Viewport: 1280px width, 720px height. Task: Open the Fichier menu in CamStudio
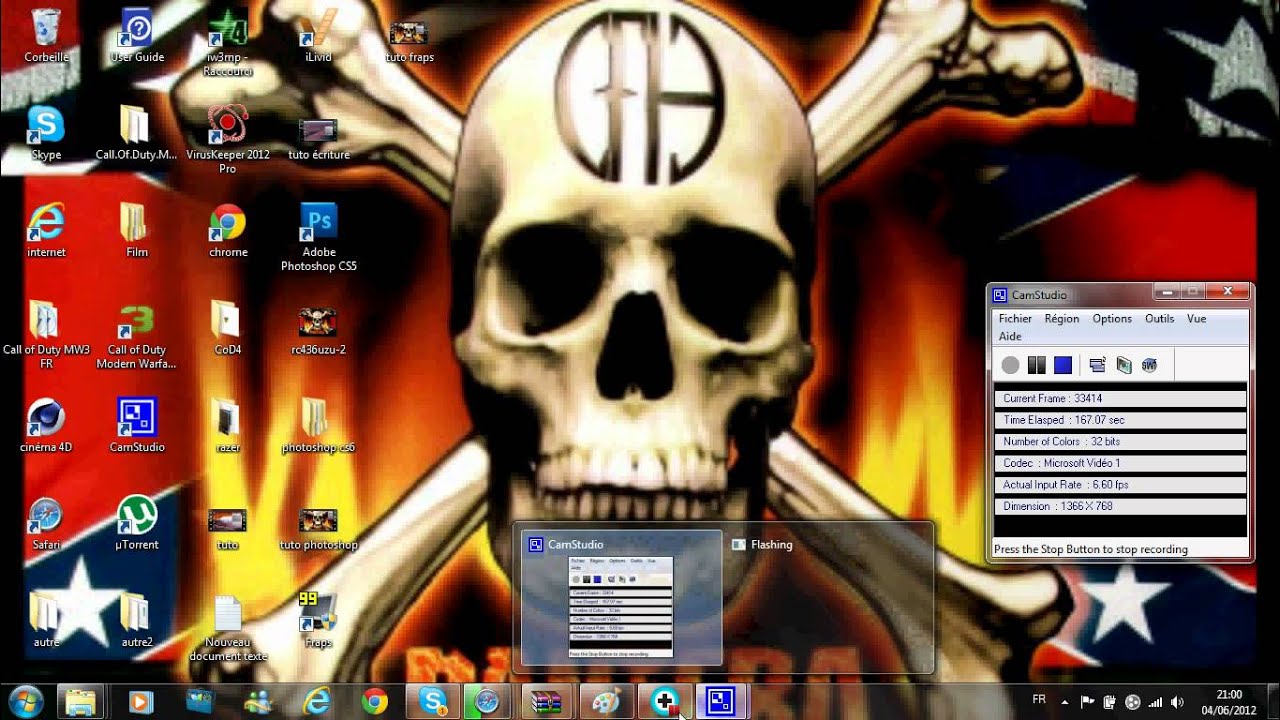tap(1015, 318)
